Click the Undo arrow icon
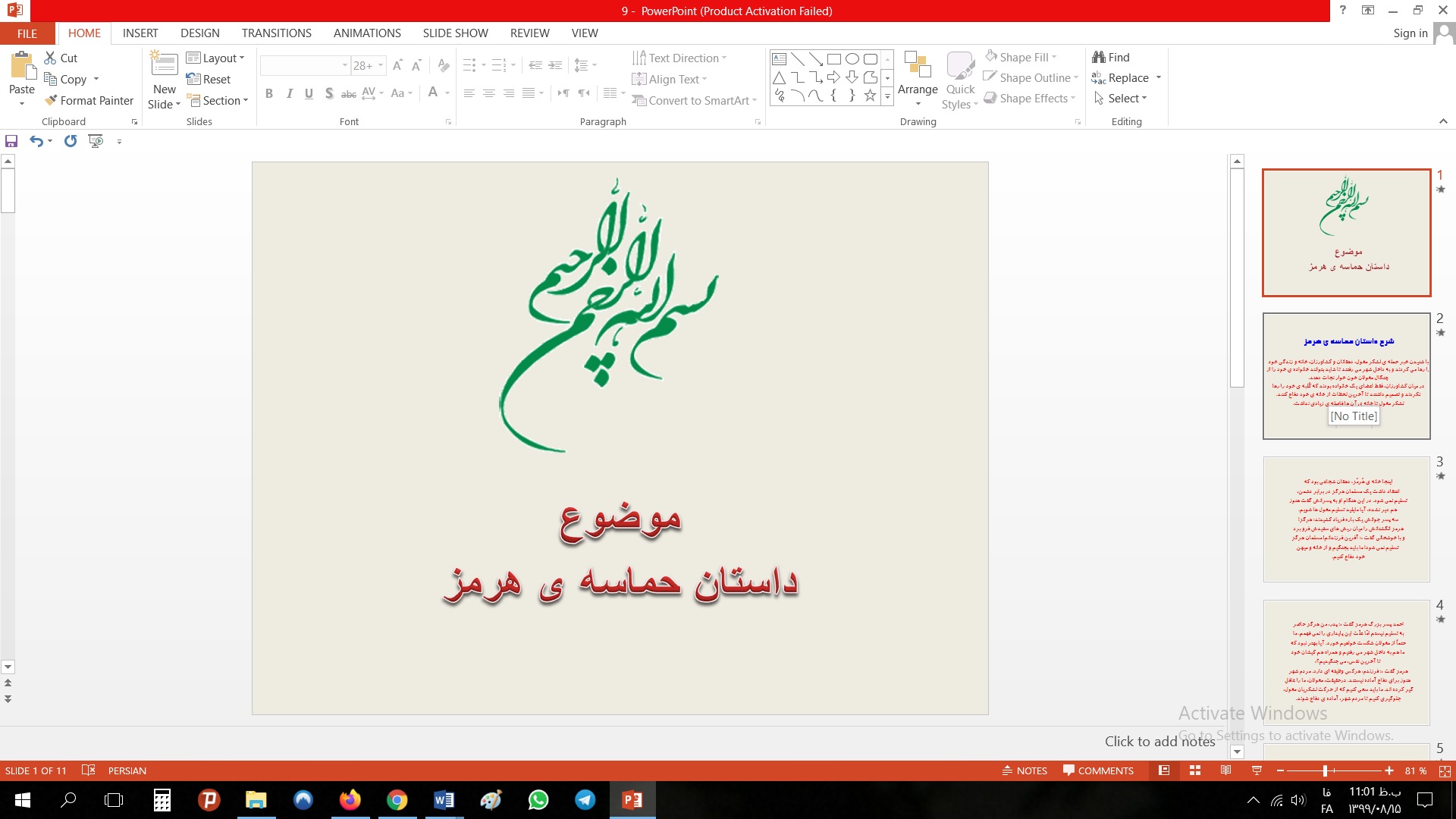Screen dimensions: 1456x819 [36, 141]
